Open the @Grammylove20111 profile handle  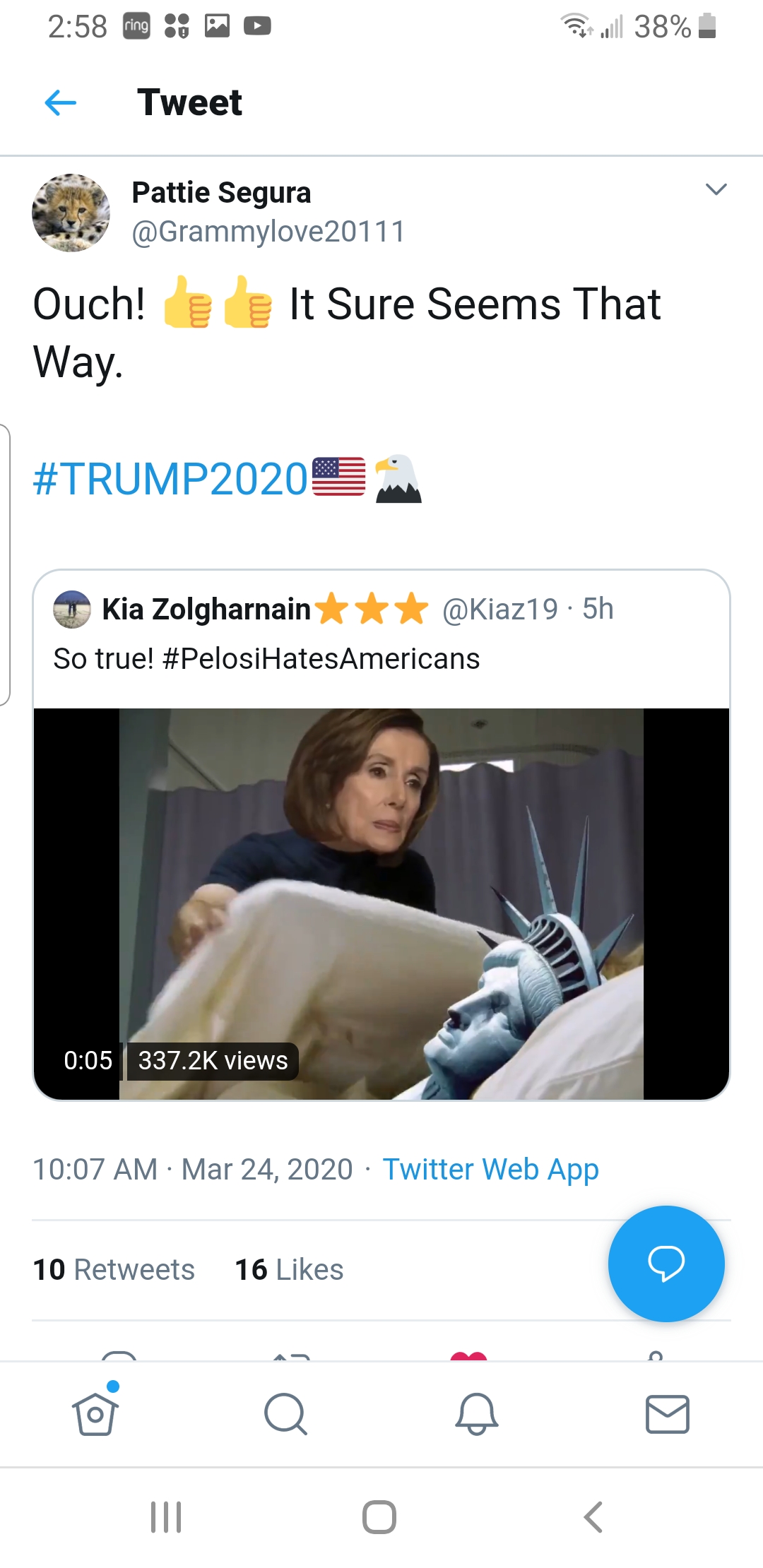[x=268, y=232]
